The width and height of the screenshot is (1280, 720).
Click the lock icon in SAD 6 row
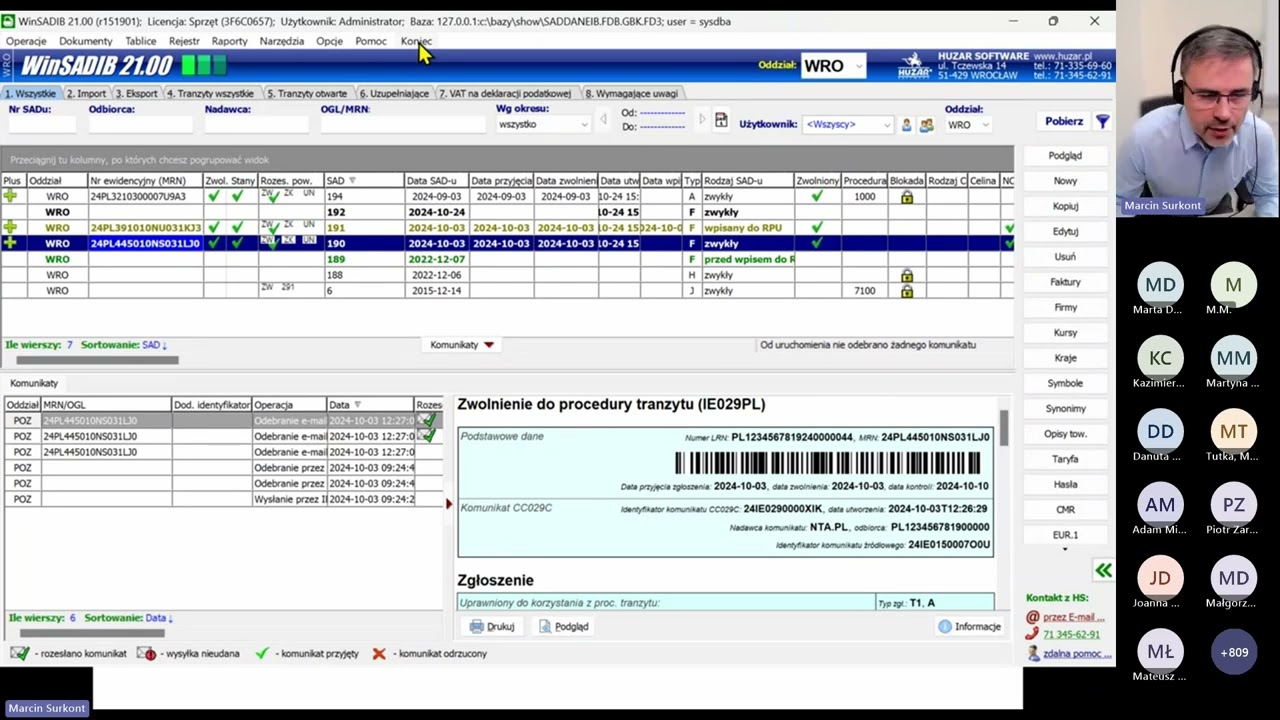click(907, 291)
